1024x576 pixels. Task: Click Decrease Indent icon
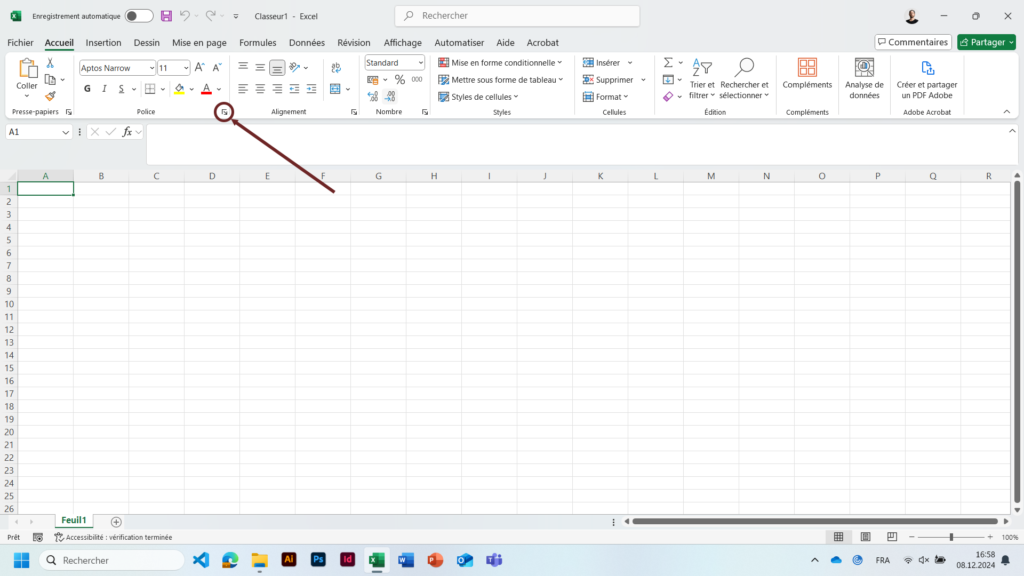coord(295,89)
